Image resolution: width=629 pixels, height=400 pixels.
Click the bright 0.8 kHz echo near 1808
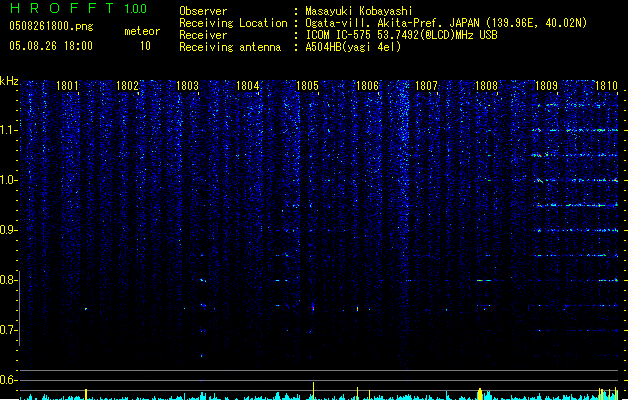tap(484, 280)
